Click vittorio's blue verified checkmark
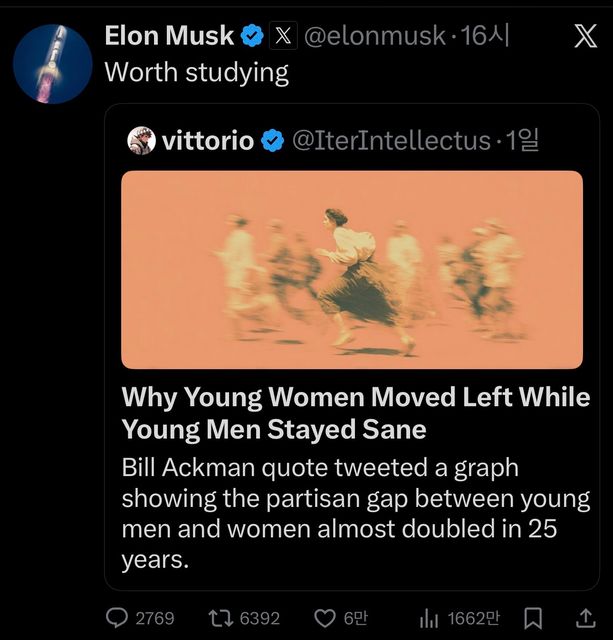The width and height of the screenshot is (613, 640). [272, 141]
